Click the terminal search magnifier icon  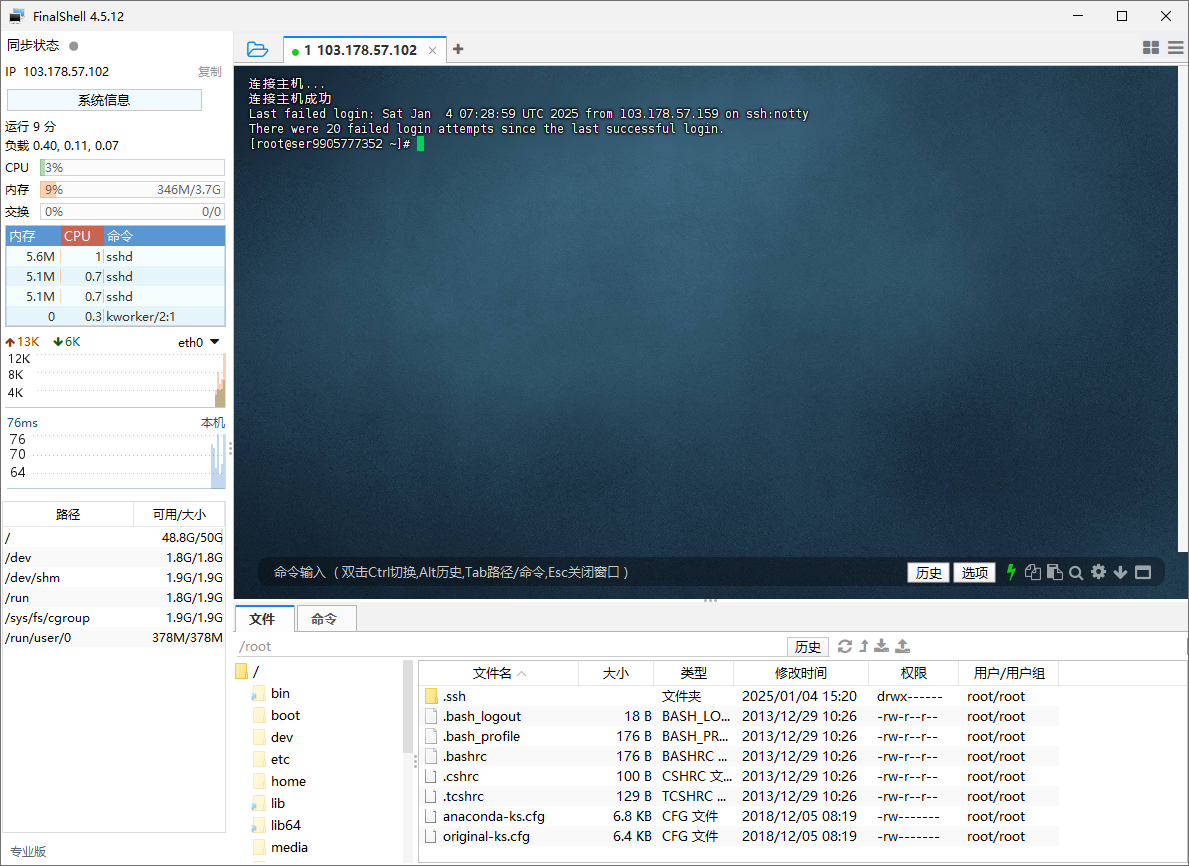coord(1076,573)
